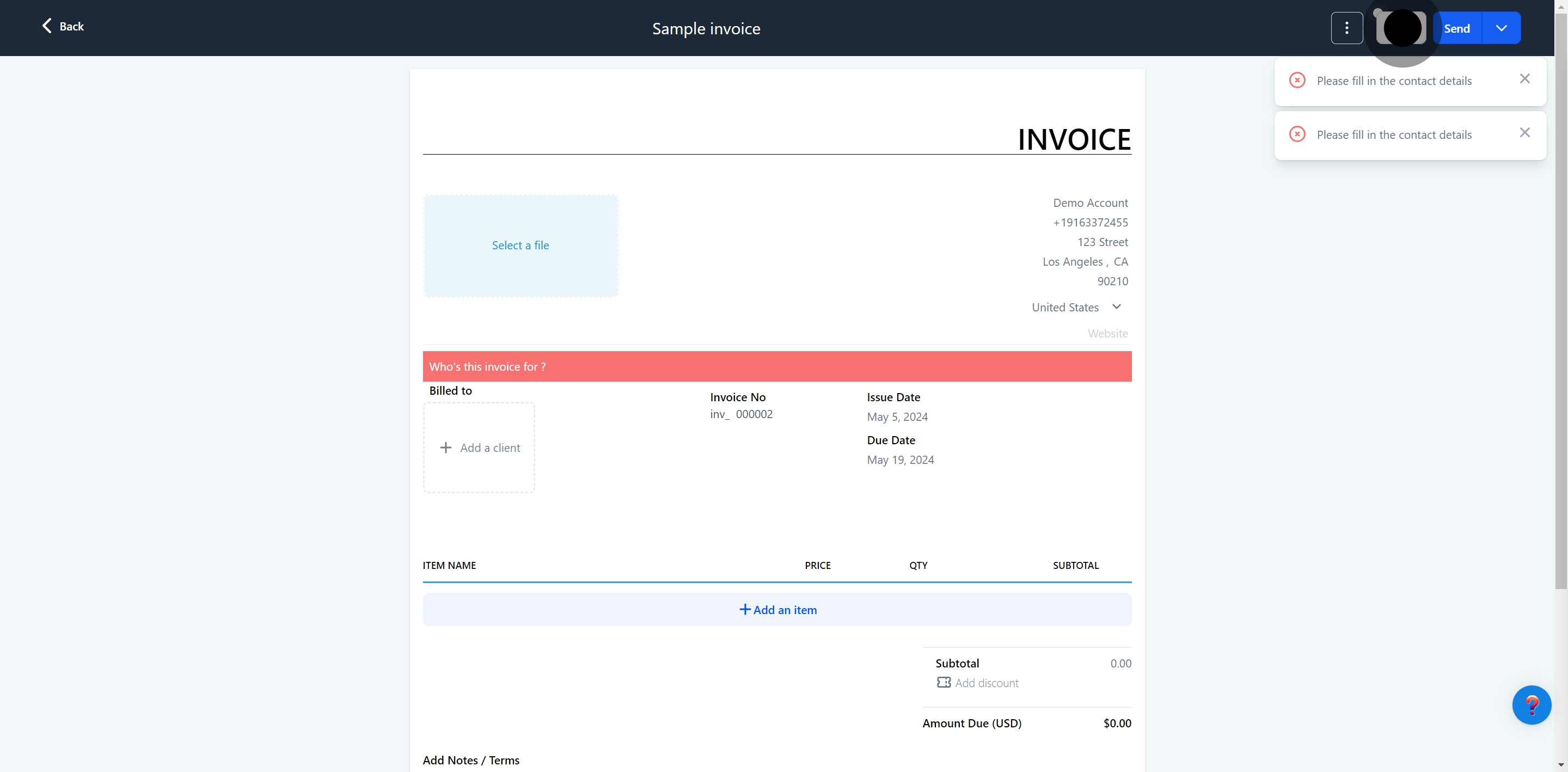
Task: Click Add an item button
Action: (x=777, y=609)
